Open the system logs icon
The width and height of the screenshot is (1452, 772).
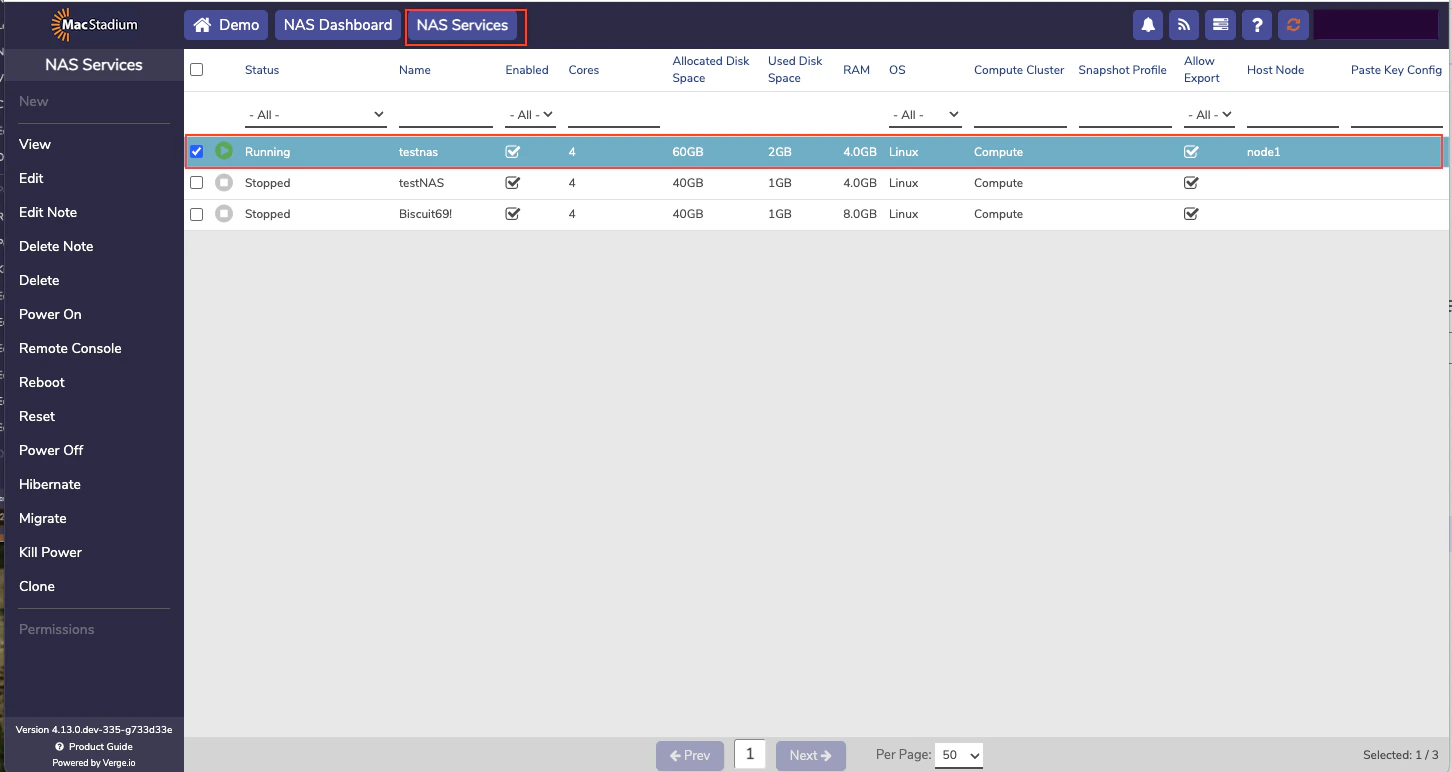coord(1220,24)
